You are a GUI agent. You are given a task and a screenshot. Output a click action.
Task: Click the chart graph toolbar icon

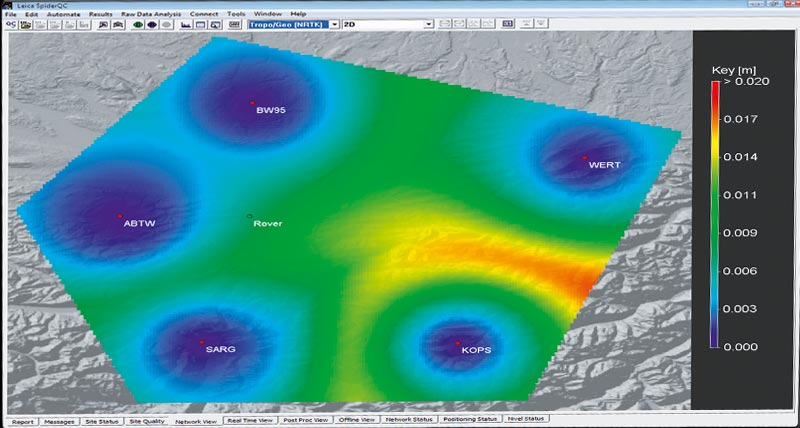(186, 23)
